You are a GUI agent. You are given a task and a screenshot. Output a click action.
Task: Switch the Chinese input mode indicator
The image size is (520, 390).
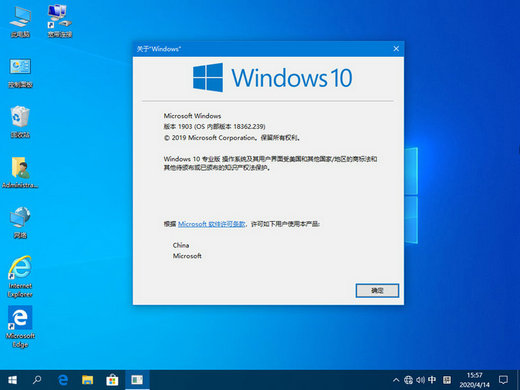tap(432, 380)
